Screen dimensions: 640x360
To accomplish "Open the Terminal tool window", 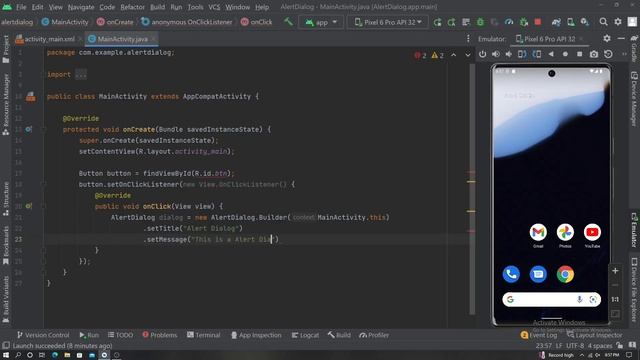I will coord(203,335).
